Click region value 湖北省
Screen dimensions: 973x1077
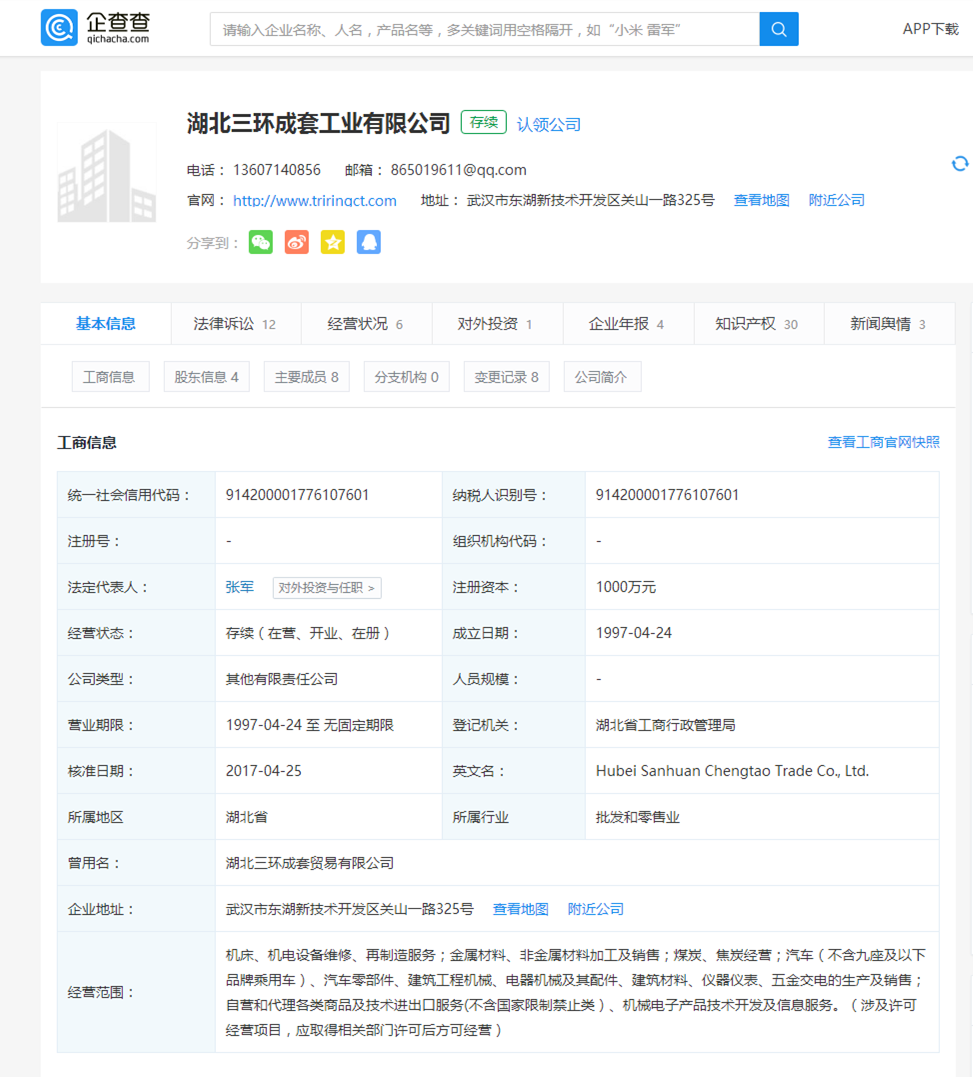(247, 817)
